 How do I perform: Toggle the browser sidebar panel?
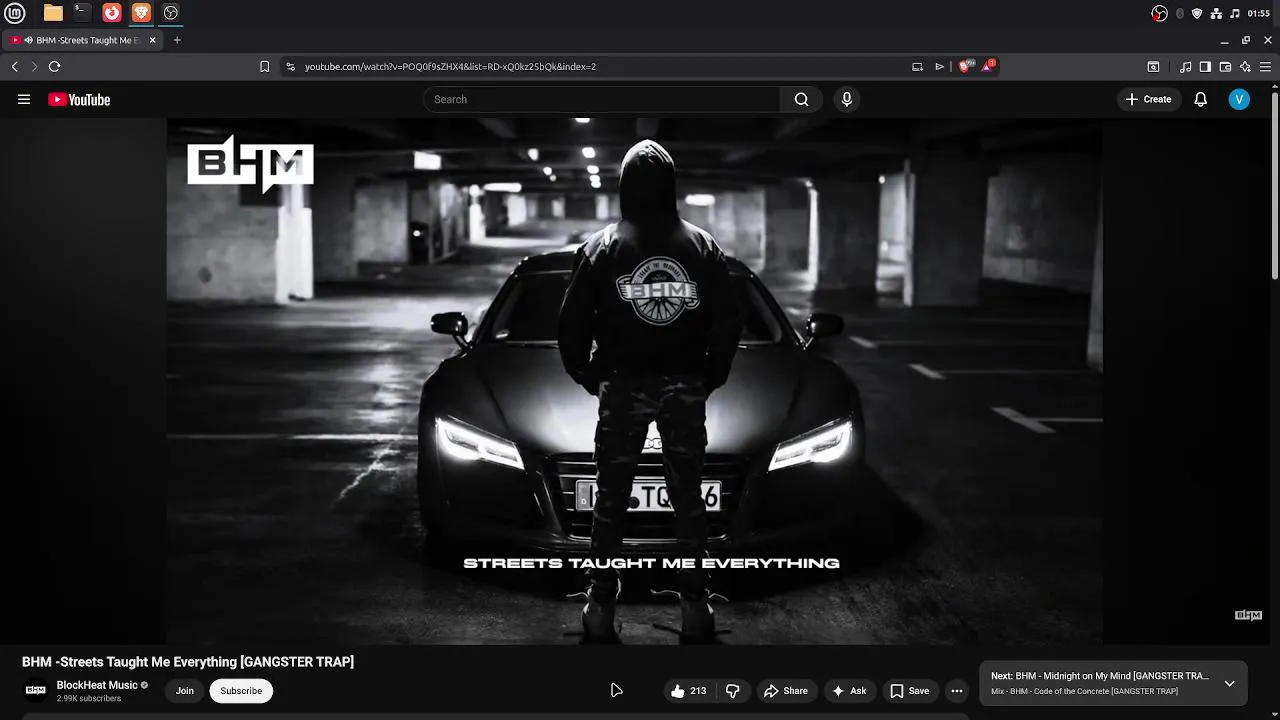click(1205, 66)
